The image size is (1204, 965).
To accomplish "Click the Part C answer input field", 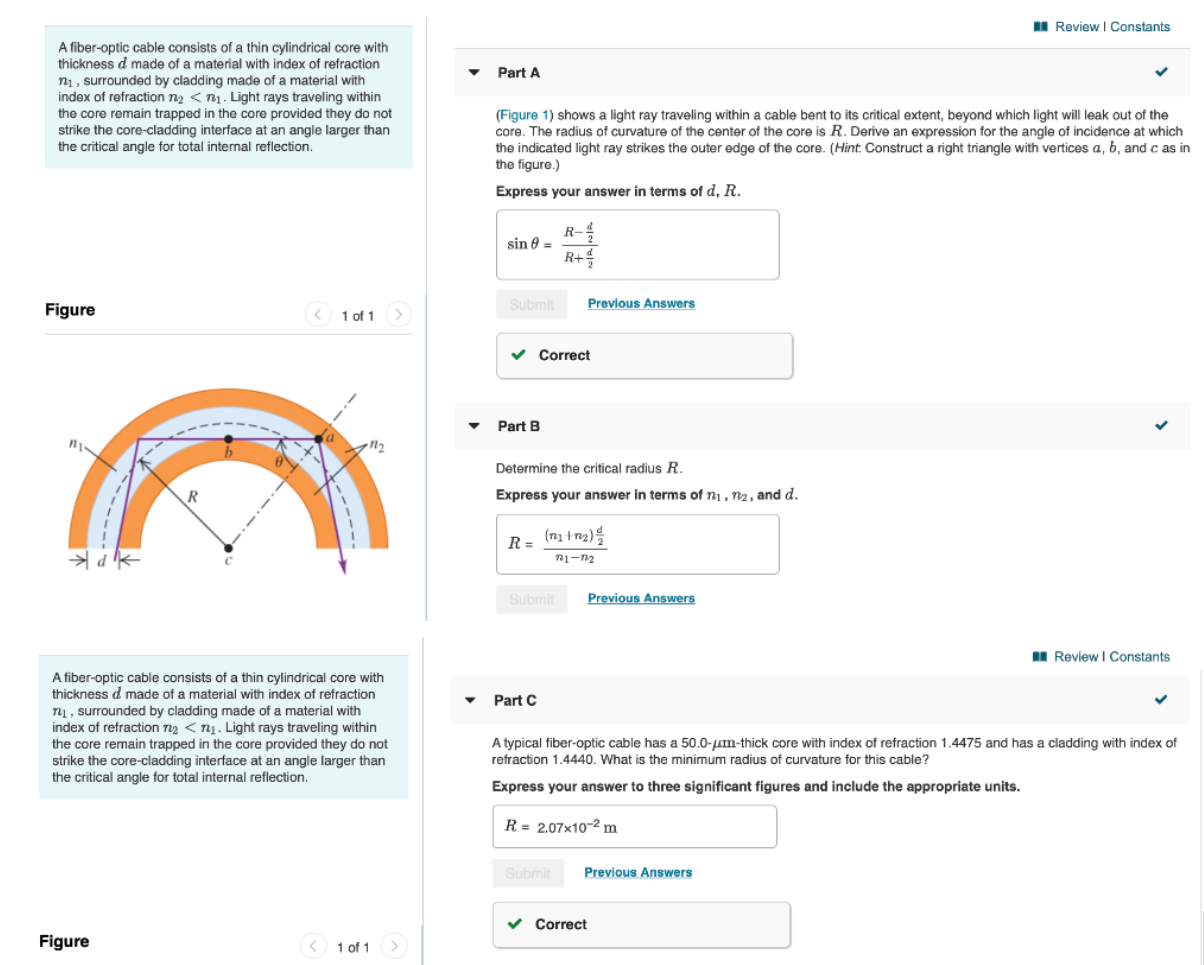I will [x=636, y=826].
